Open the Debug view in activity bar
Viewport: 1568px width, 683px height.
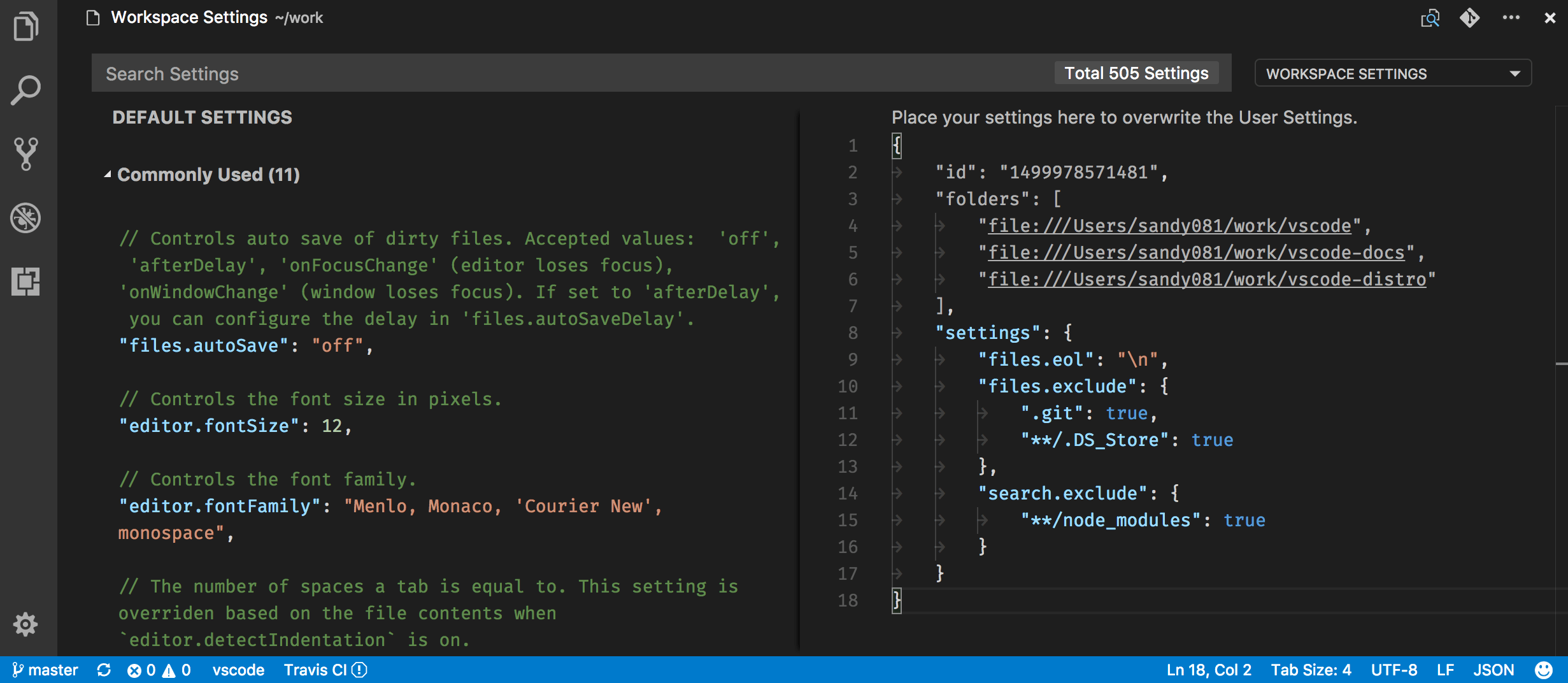(x=26, y=218)
